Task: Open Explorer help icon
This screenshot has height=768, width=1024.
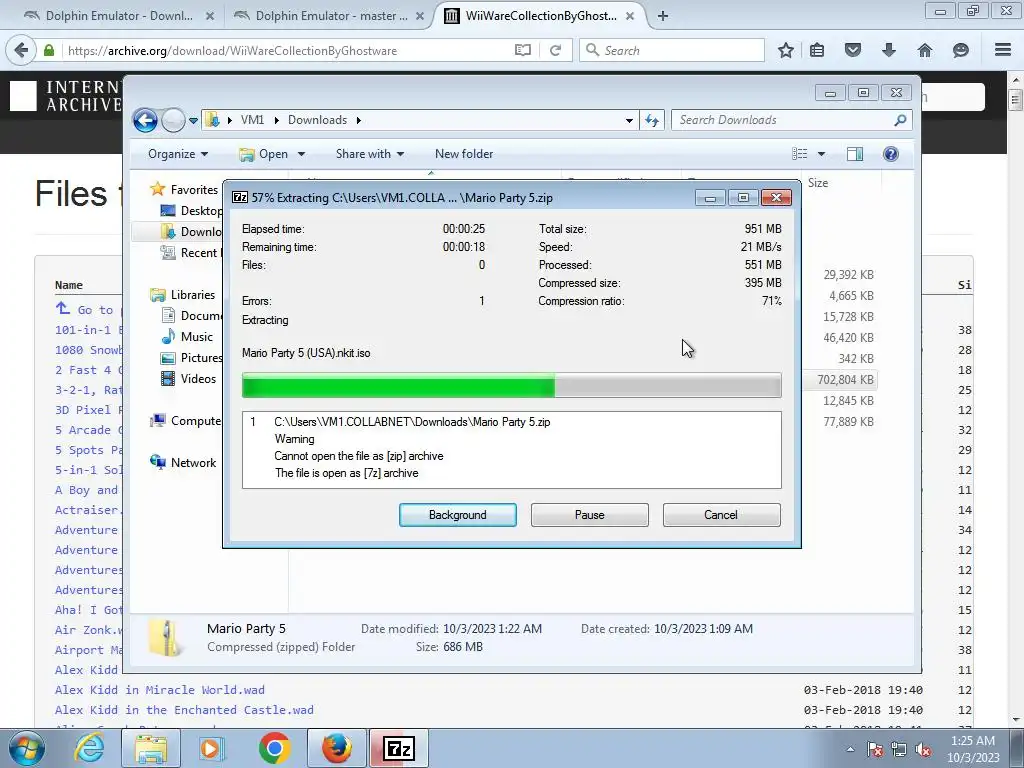Action: pos(891,154)
